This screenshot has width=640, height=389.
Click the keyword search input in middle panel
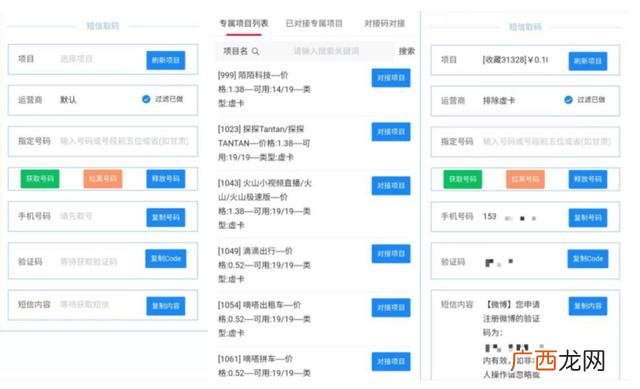click(327, 51)
